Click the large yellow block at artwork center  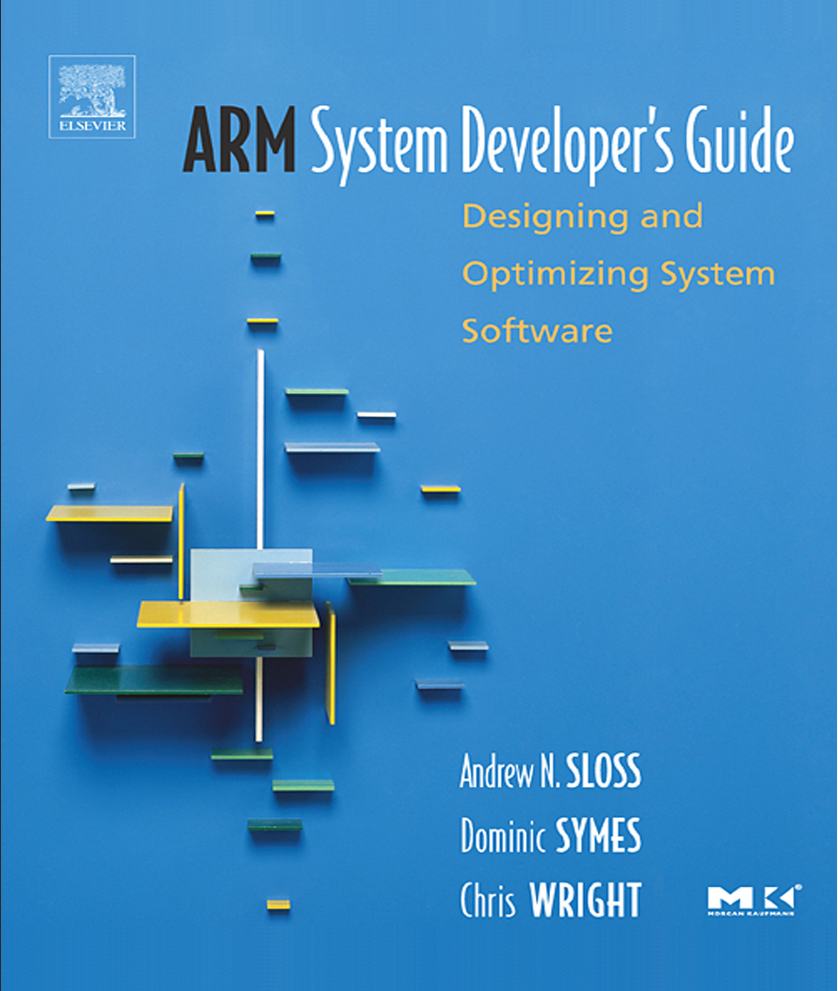[x=228, y=614]
